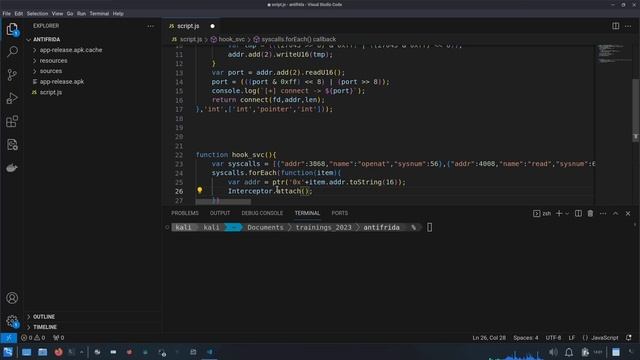Viewport: 640px width, 360px height.
Task: Open the Manage gear icon
Action: pyautogui.click(x=12, y=321)
